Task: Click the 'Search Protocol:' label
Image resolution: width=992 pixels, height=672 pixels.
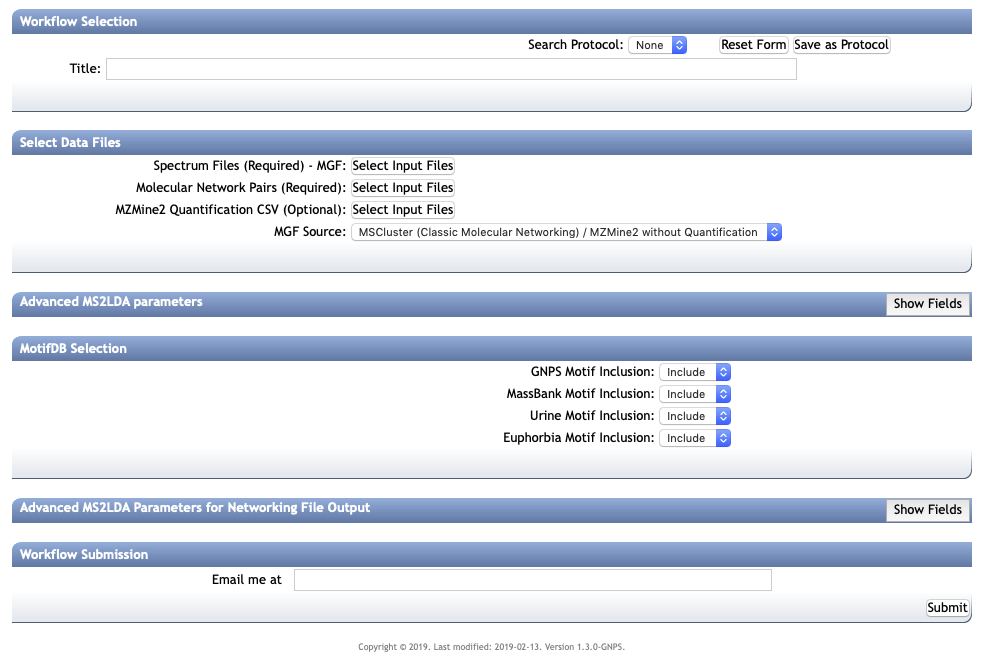Action: (x=576, y=45)
